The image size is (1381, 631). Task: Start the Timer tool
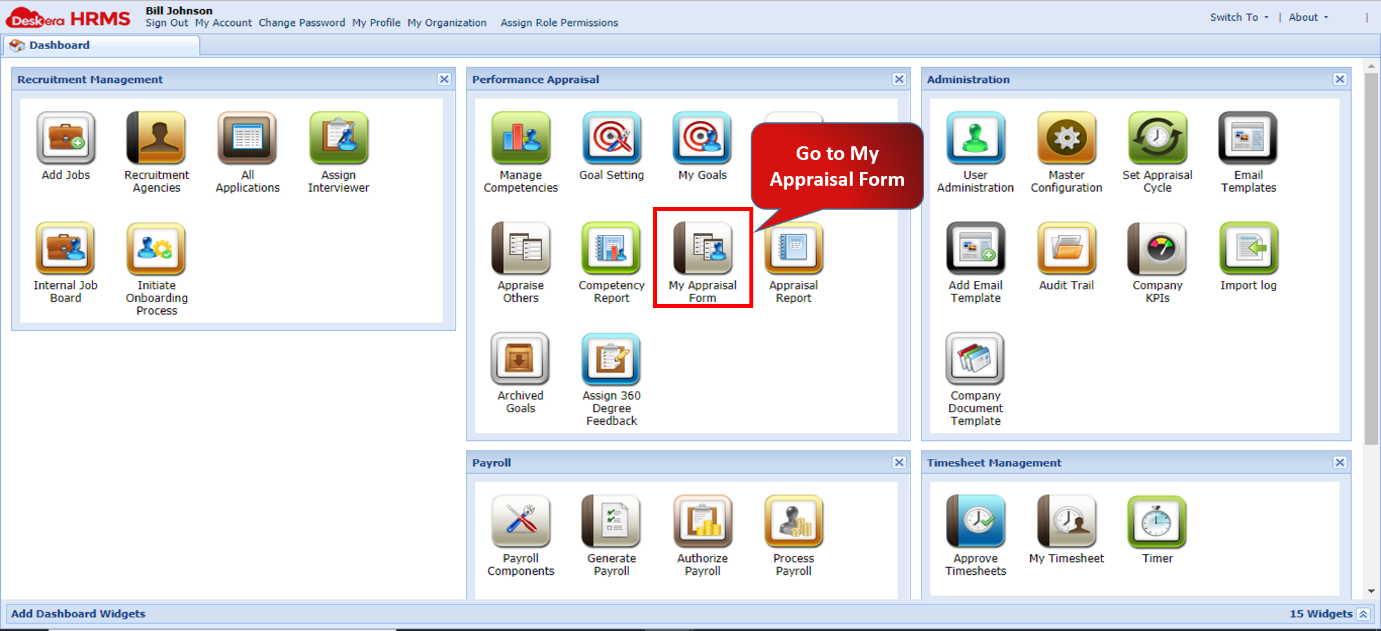pyautogui.click(x=1157, y=524)
